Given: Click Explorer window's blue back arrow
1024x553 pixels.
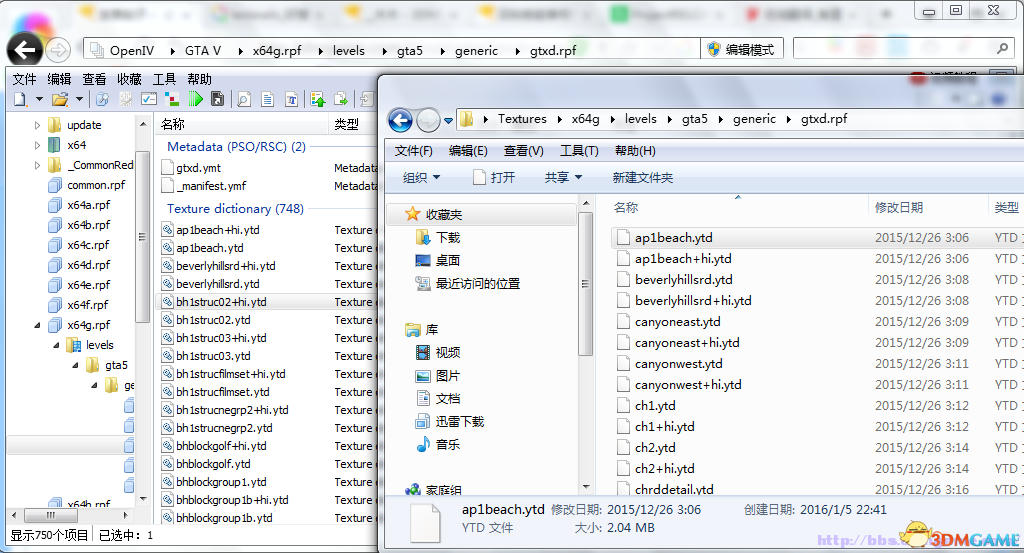Looking at the screenshot, I should coord(400,120).
